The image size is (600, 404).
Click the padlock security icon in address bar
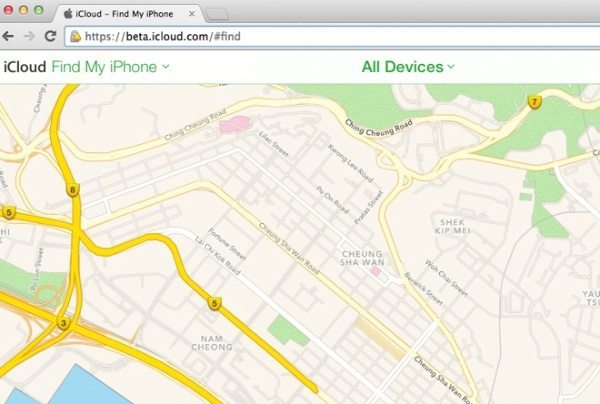point(75,36)
